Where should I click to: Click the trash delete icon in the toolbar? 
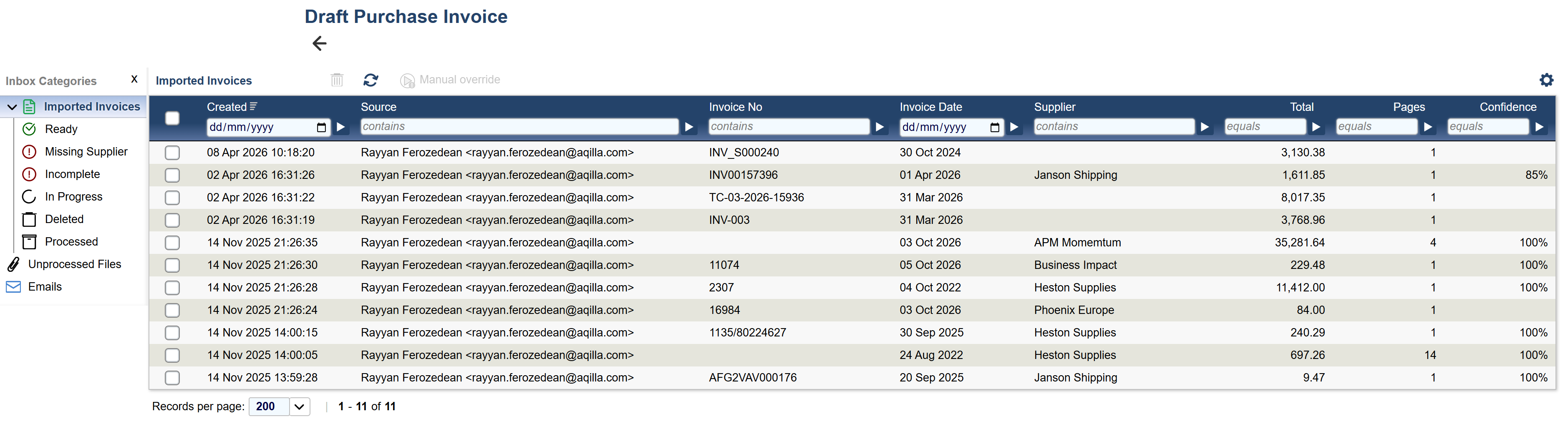[337, 80]
